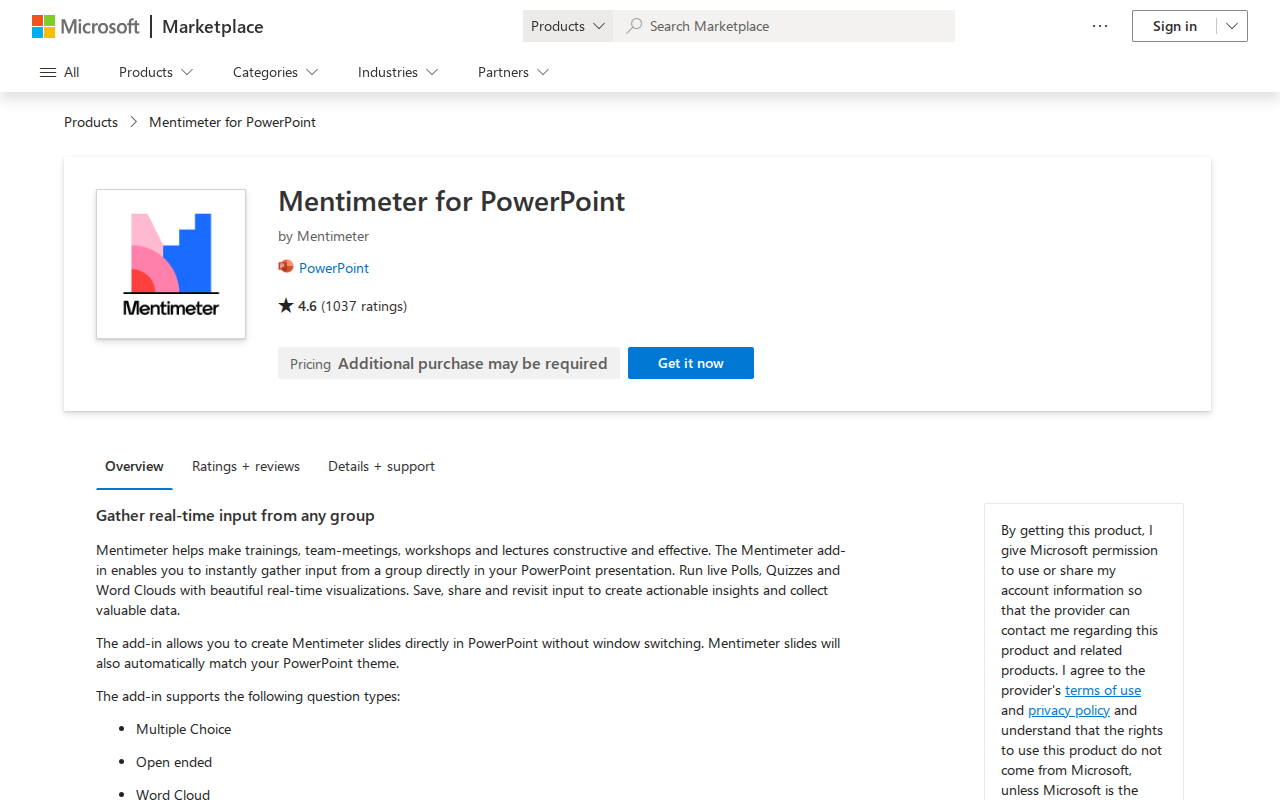The width and height of the screenshot is (1280, 800).
Task: Select the Overview tab
Action: tap(134, 466)
